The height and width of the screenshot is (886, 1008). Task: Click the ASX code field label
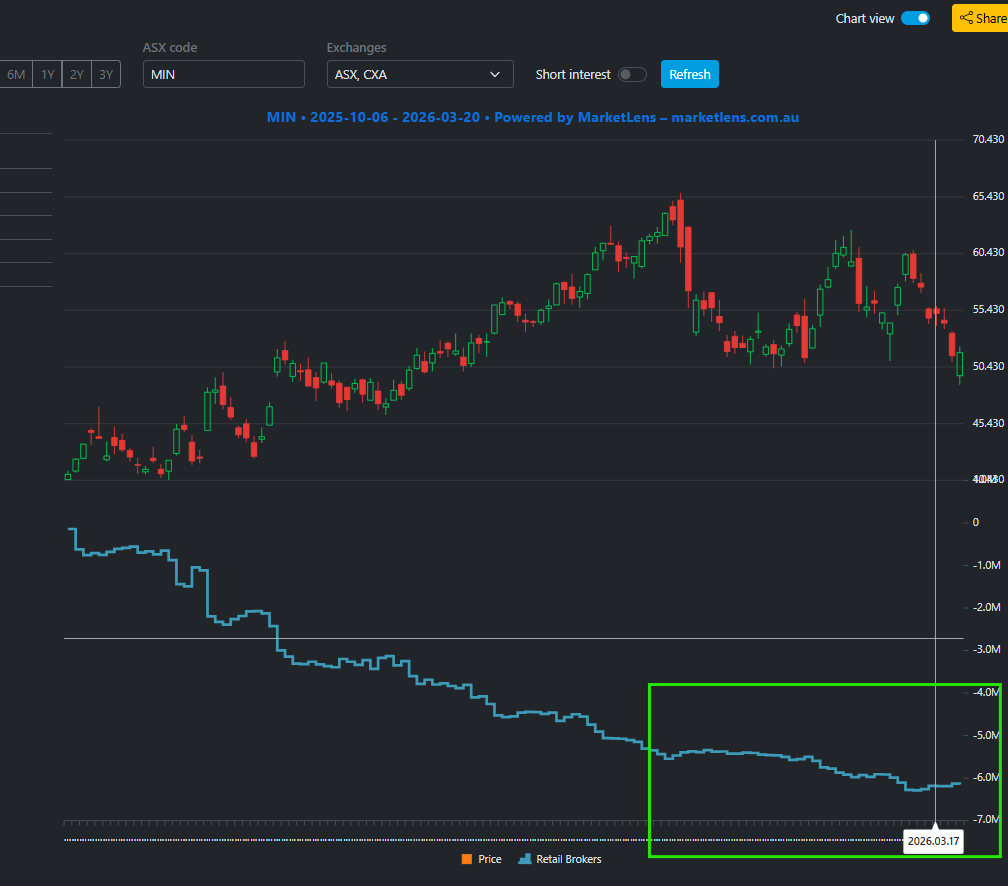pyautogui.click(x=170, y=48)
